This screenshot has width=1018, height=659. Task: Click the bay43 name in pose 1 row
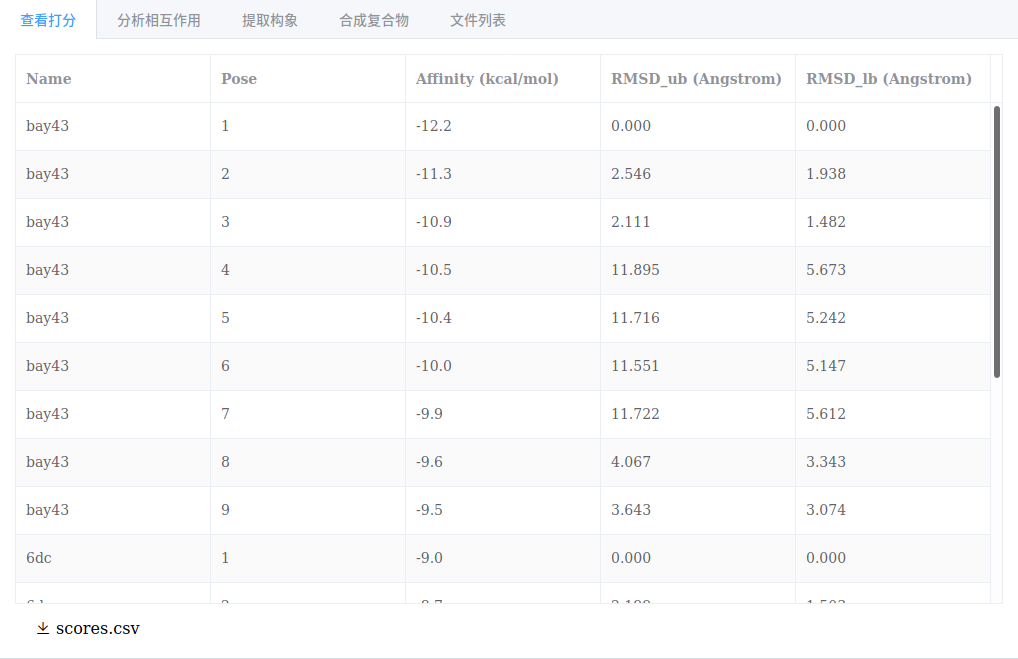tap(47, 126)
